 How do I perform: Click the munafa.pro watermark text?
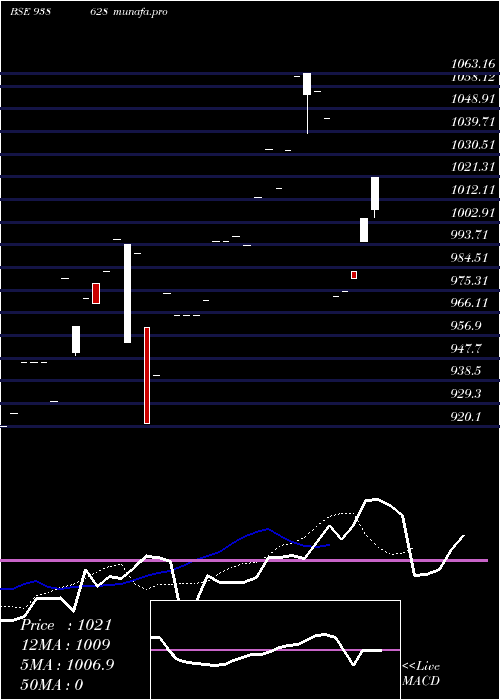point(141,12)
